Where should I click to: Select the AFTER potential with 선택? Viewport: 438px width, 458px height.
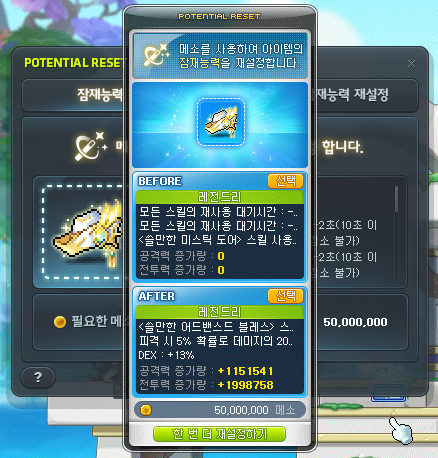tap(285, 296)
